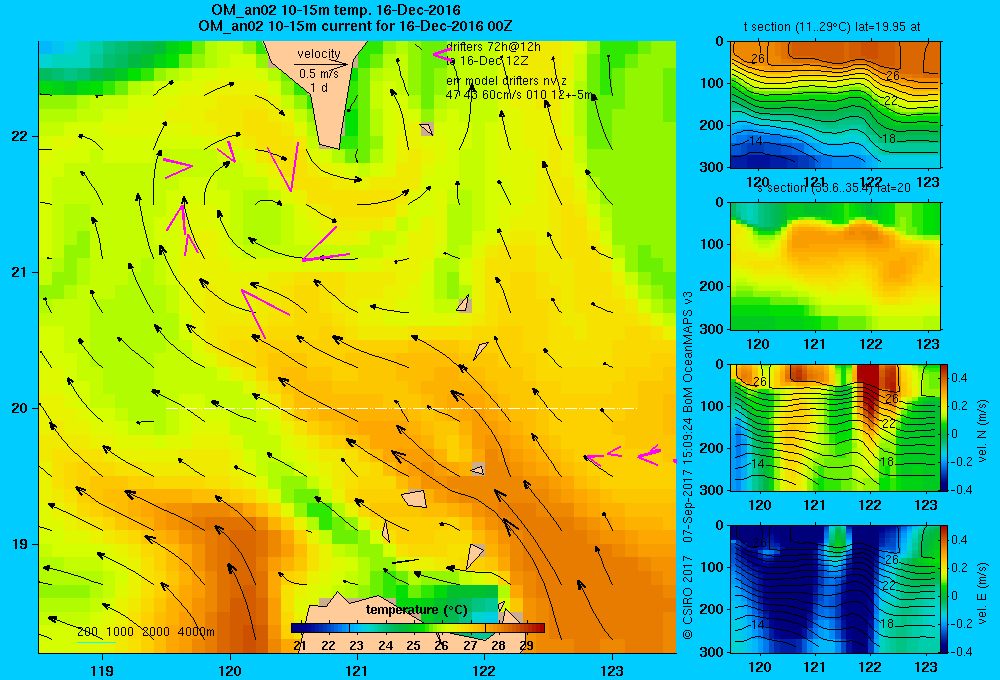The height and width of the screenshot is (680, 1000).
Task: Click the 'vel. E (m/s)' colorbar
Action: click(x=945, y=589)
